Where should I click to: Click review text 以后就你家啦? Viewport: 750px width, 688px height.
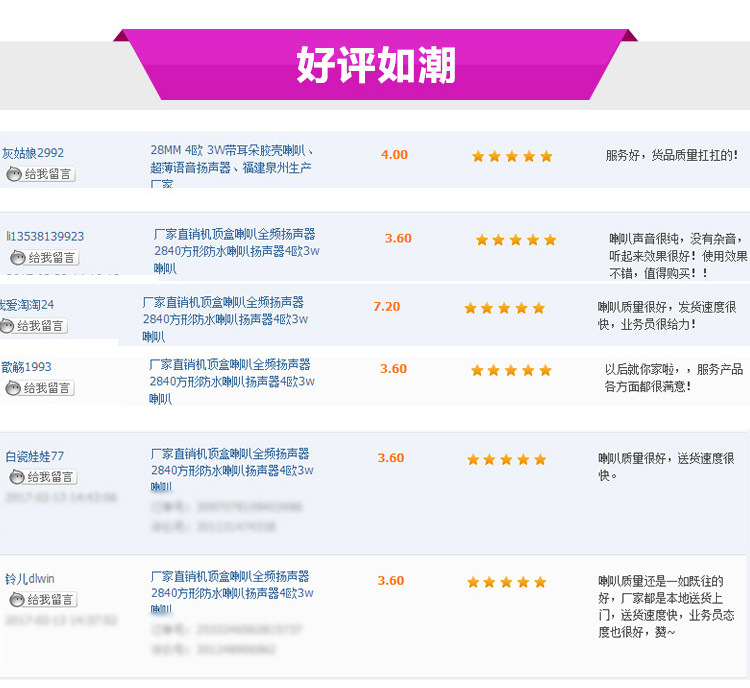(x=673, y=378)
